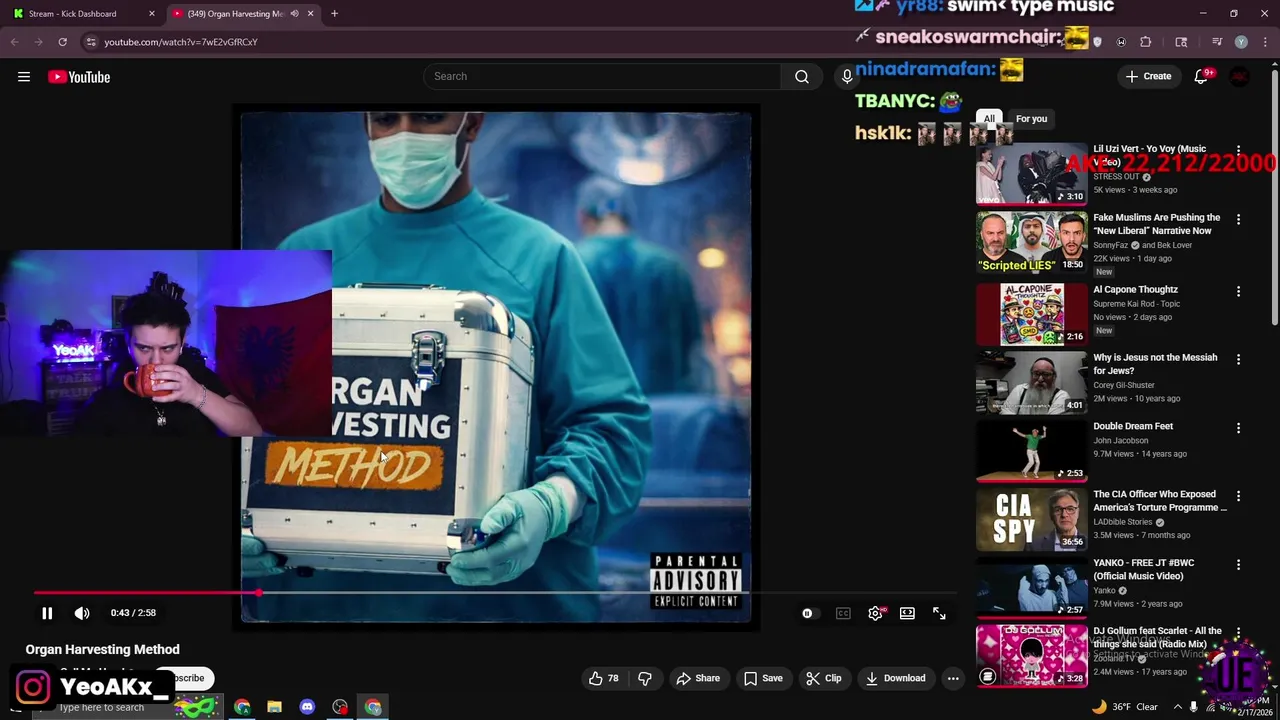Mute the YouTube tab via speaker icon
This screenshot has width=1280, height=720.
(294, 14)
